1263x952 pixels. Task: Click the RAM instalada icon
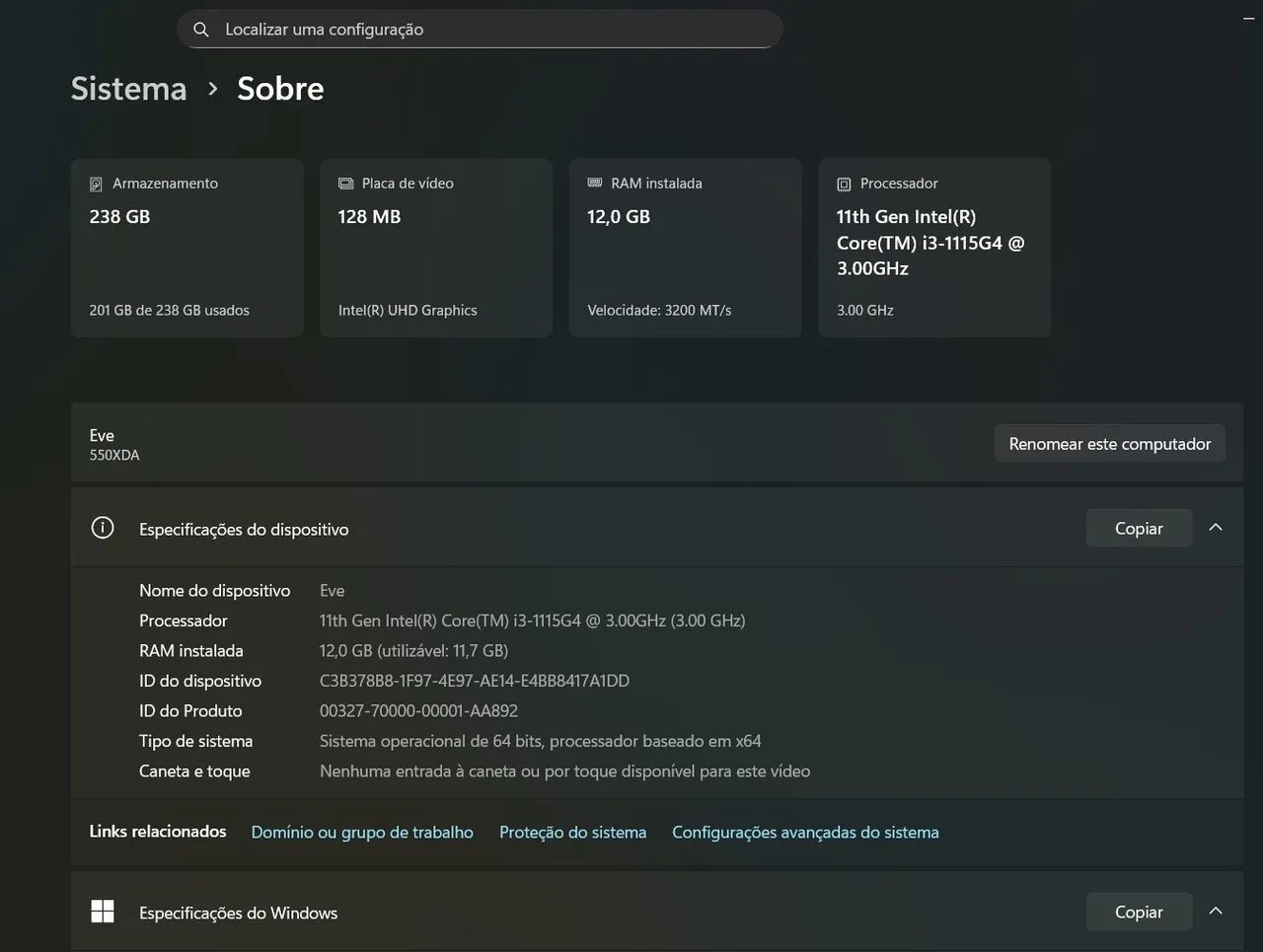[595, 183]
